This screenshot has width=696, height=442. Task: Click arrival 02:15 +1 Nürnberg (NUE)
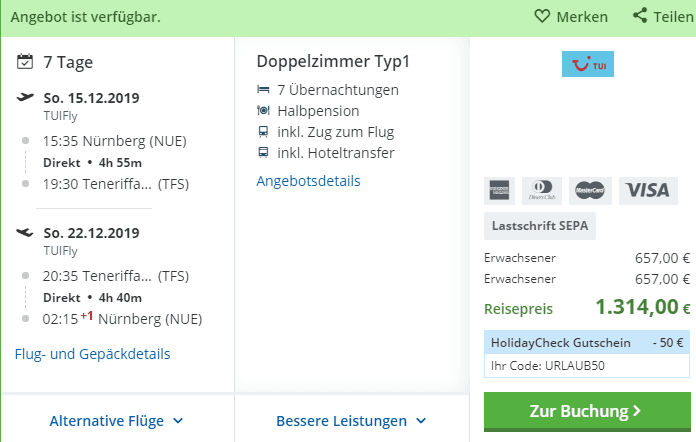point(123,319)
